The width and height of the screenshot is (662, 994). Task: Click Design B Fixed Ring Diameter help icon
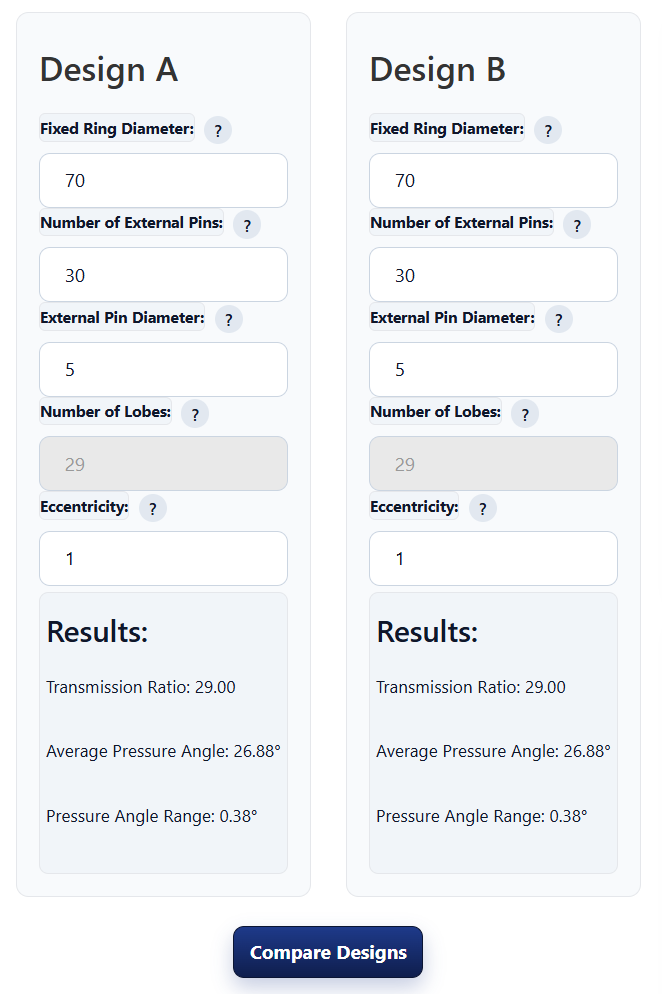(x=547, y=130)
